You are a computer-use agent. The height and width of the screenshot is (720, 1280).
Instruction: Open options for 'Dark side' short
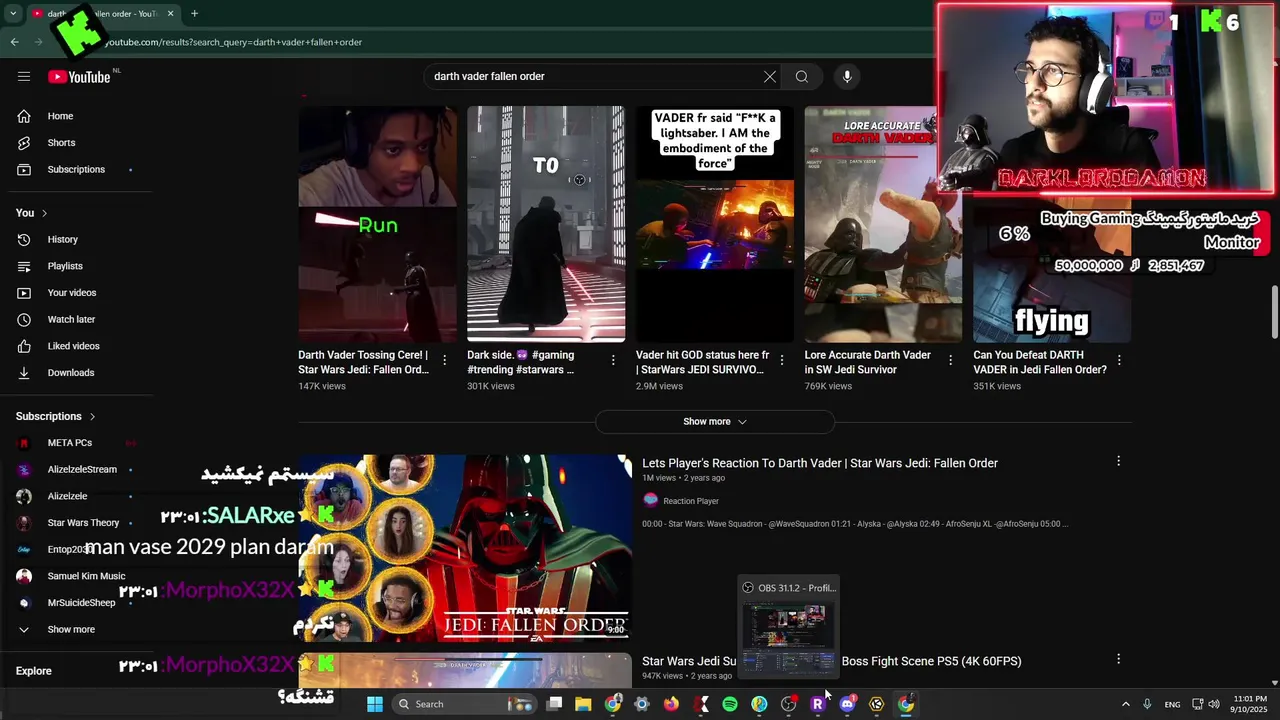pyautogui.click(x=613, y=360)
